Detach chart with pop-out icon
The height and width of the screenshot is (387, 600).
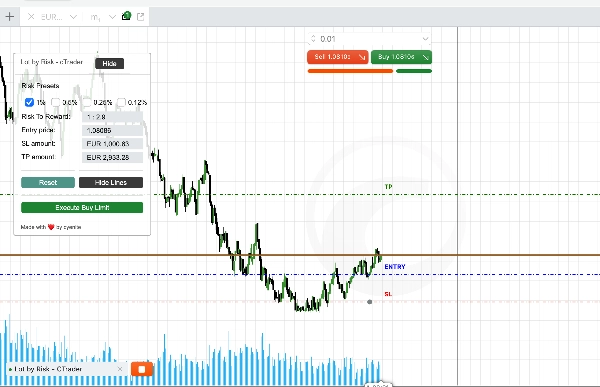(140, 16)
